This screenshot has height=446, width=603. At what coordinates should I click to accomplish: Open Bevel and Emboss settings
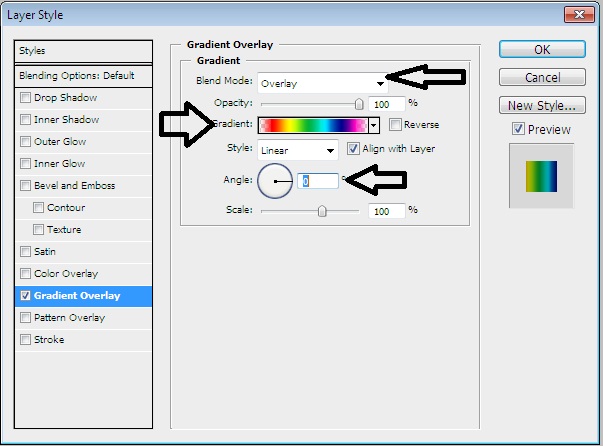coord(75,186)
